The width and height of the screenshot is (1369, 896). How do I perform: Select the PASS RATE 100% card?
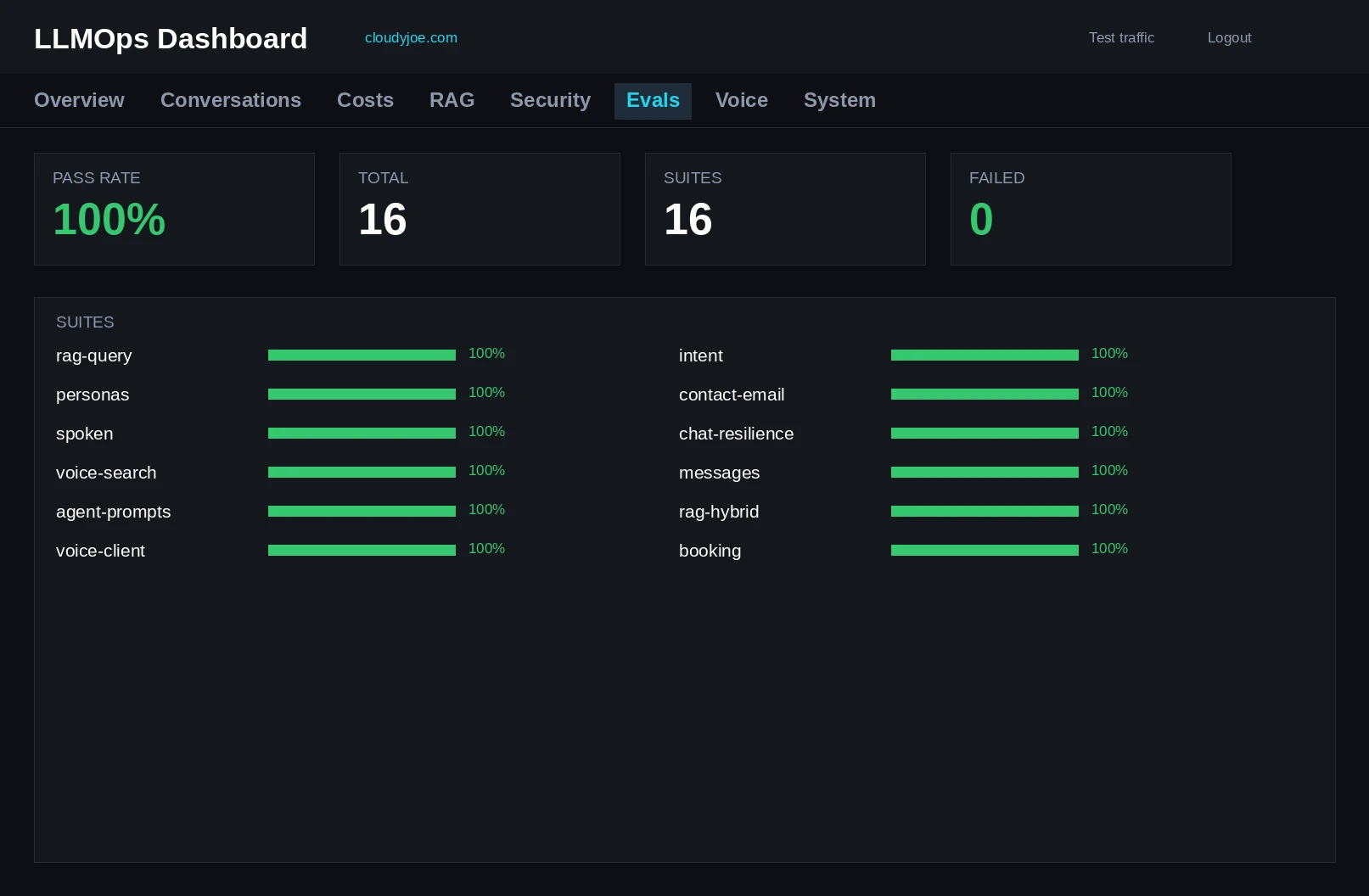point(174,209)
